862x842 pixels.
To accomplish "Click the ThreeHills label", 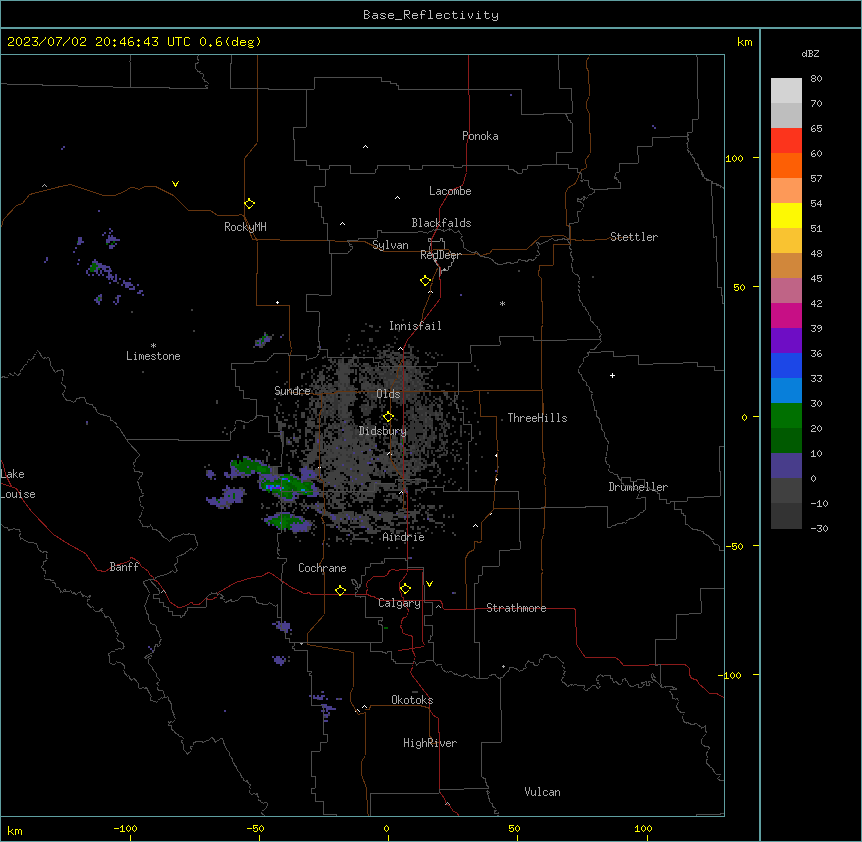I will coord(537,418).
